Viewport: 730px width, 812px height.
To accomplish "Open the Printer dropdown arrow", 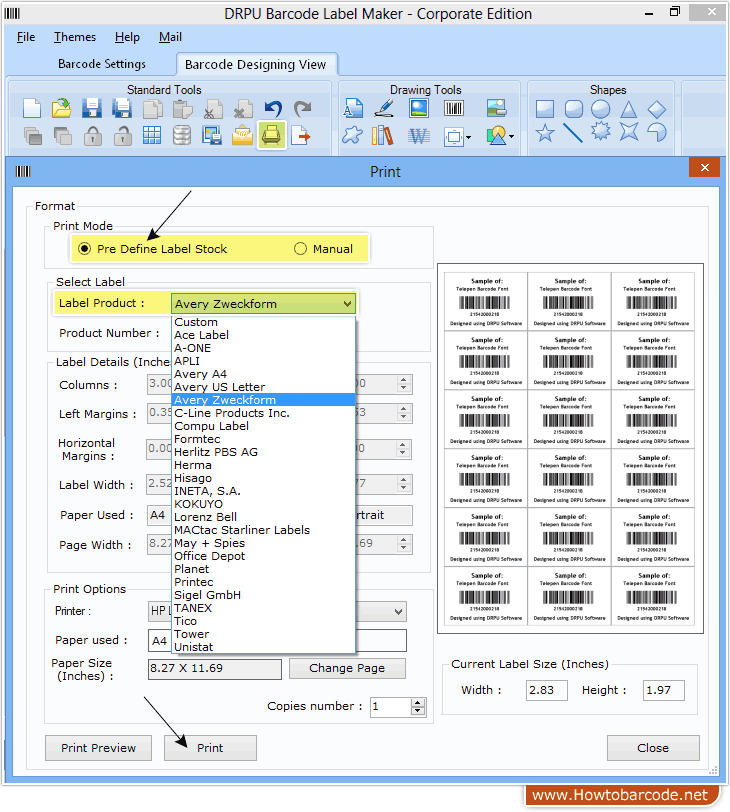I will pos(398,612).
